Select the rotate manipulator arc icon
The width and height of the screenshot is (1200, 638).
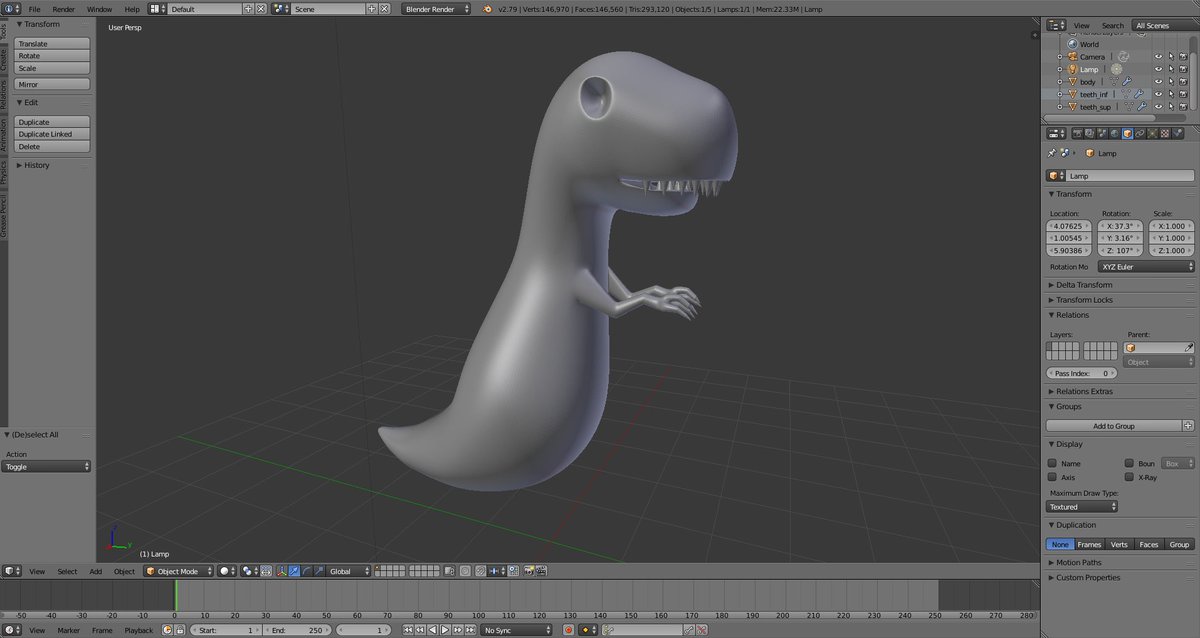pyautogui.click(x=306, y=571)
